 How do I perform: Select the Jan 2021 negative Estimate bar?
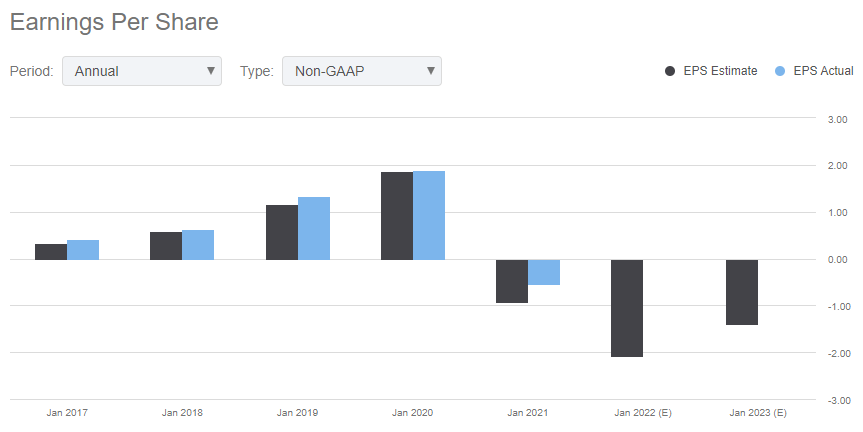coord(512,281)
